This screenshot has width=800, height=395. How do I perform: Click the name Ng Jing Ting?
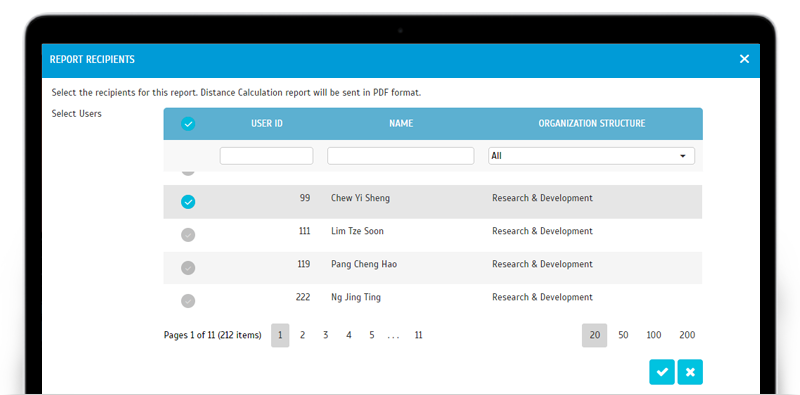[x=356, y=298]
